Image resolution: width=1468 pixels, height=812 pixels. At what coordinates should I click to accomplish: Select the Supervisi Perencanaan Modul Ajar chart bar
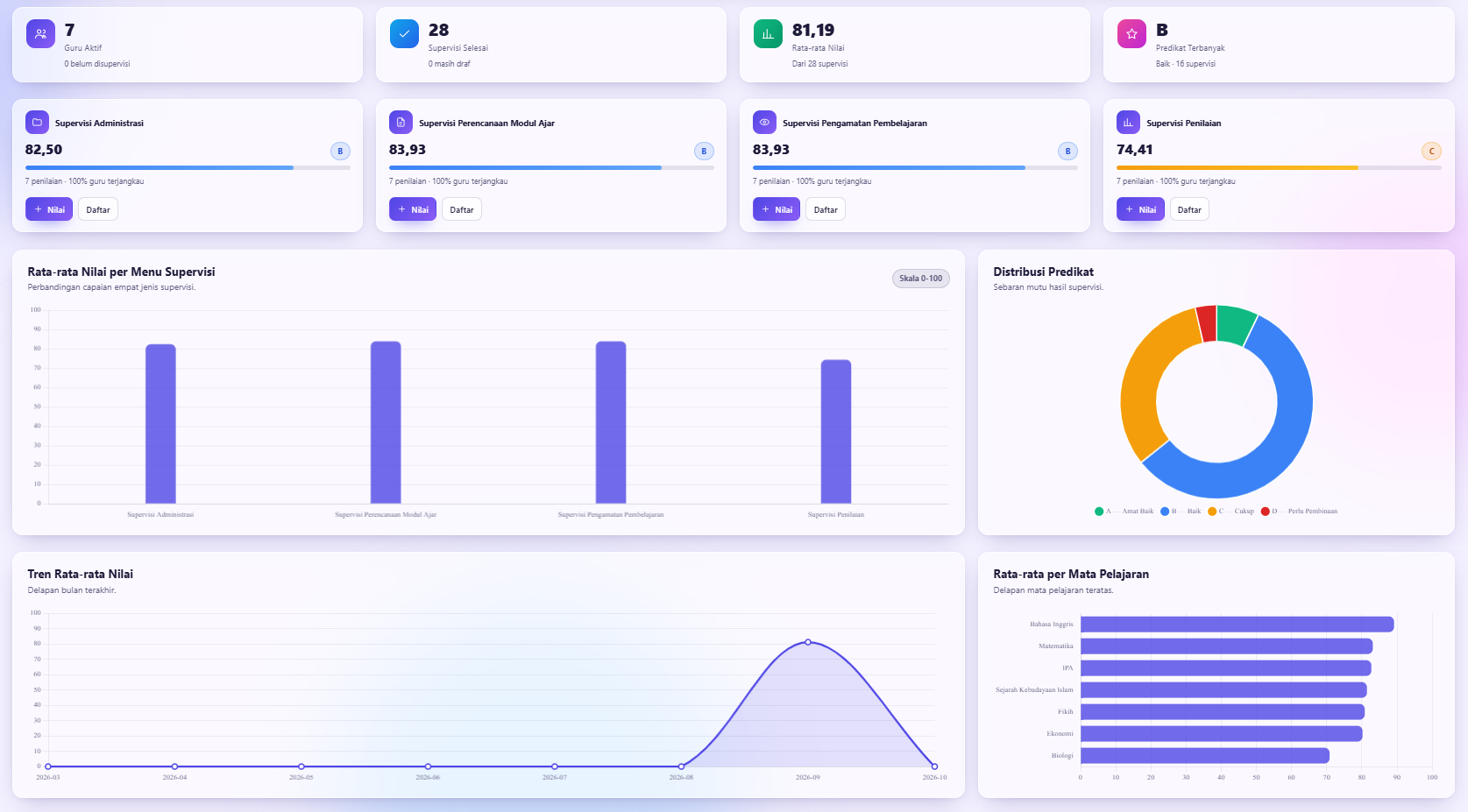pyautogui.click(x=386, y=422)
